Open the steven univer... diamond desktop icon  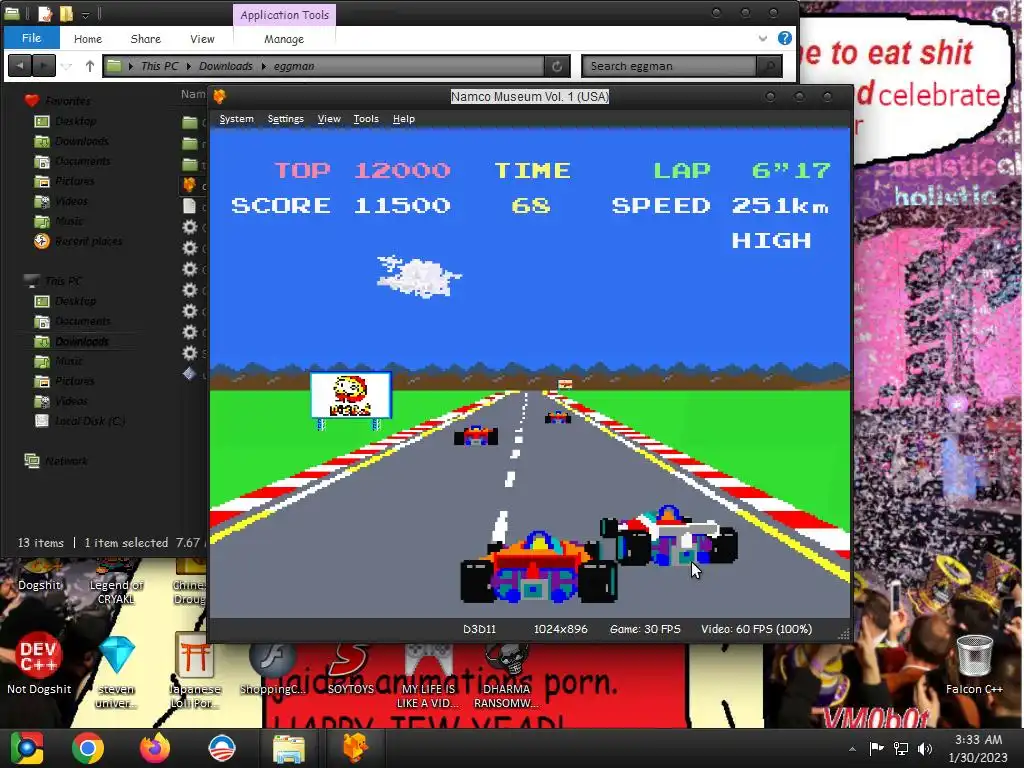pos(117,673)
